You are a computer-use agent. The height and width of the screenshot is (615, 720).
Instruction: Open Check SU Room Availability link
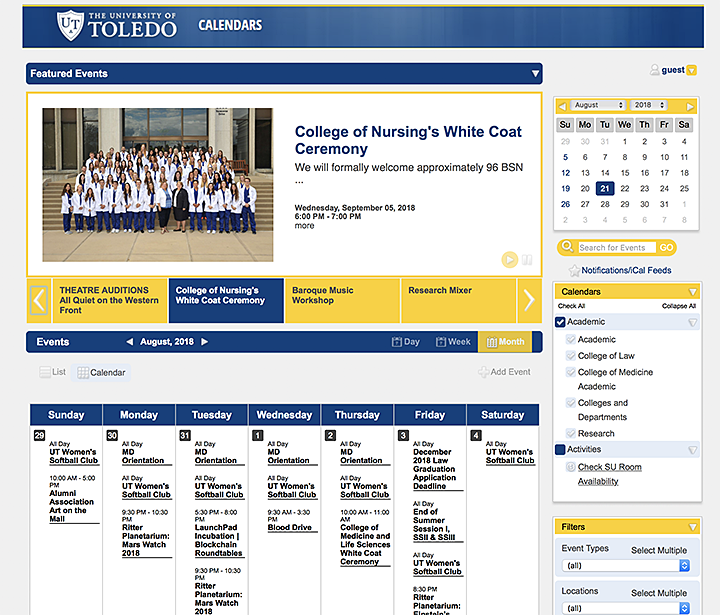[609, 474]
